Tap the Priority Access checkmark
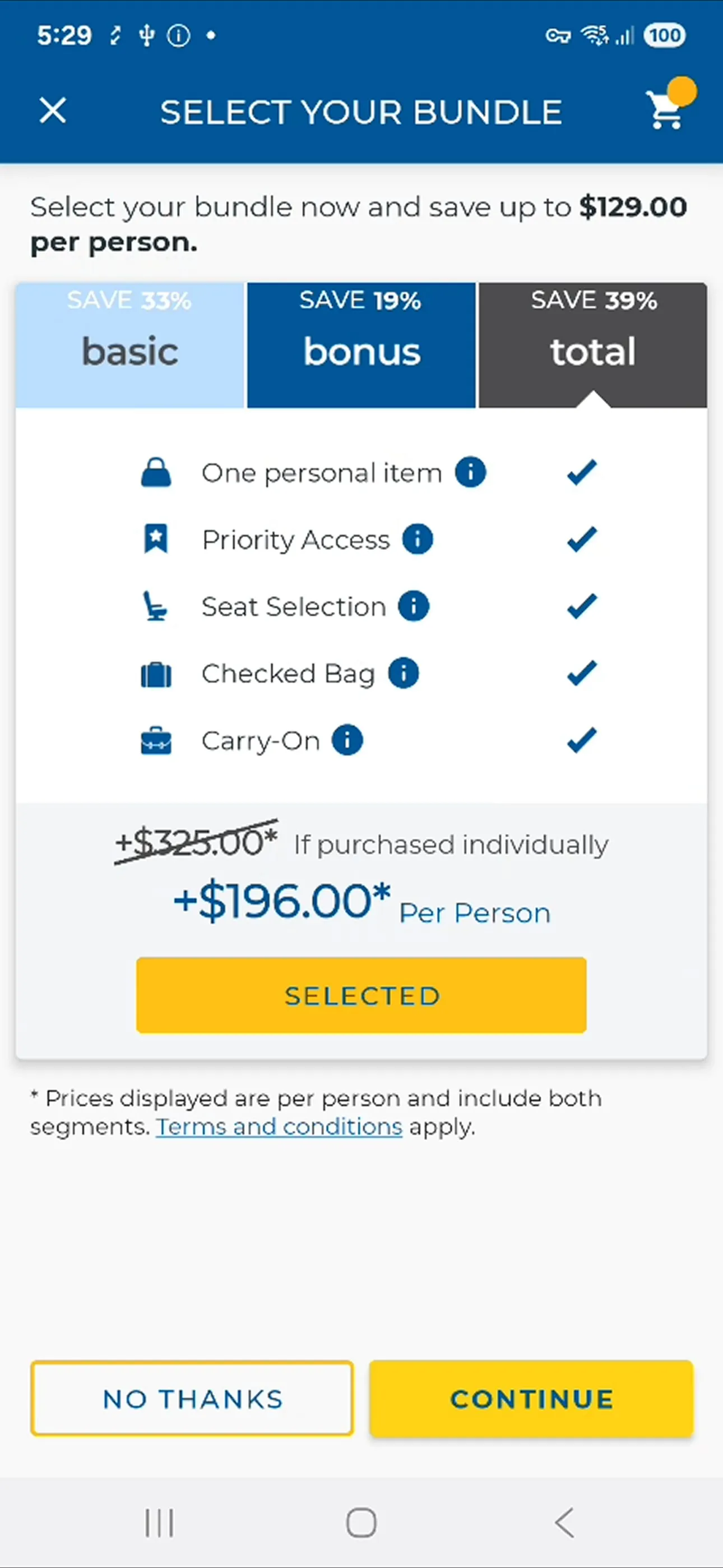Screen dimensions: 723x1568 pos(582,539)
